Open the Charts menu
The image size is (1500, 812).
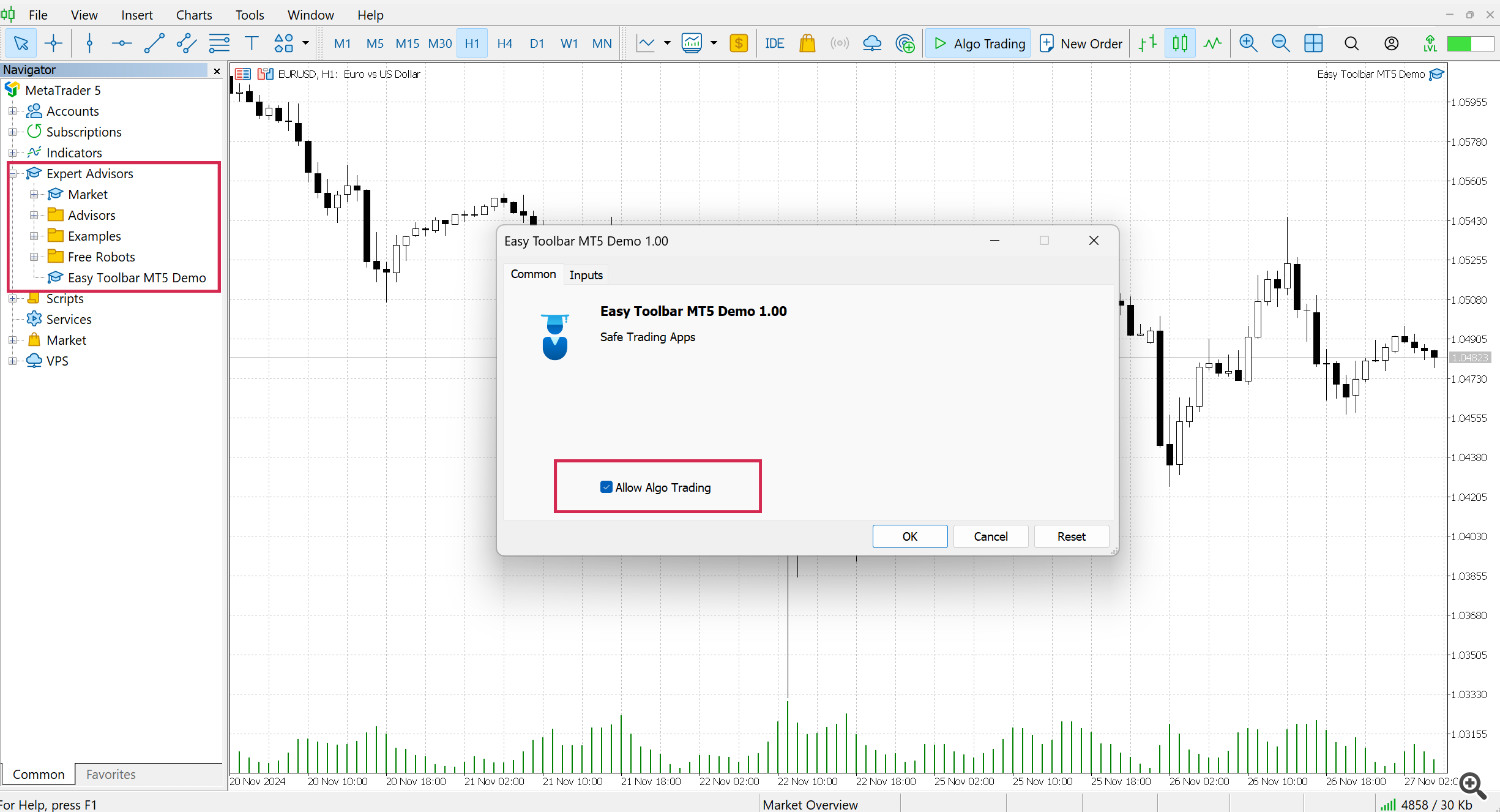(x=194, y=15)
